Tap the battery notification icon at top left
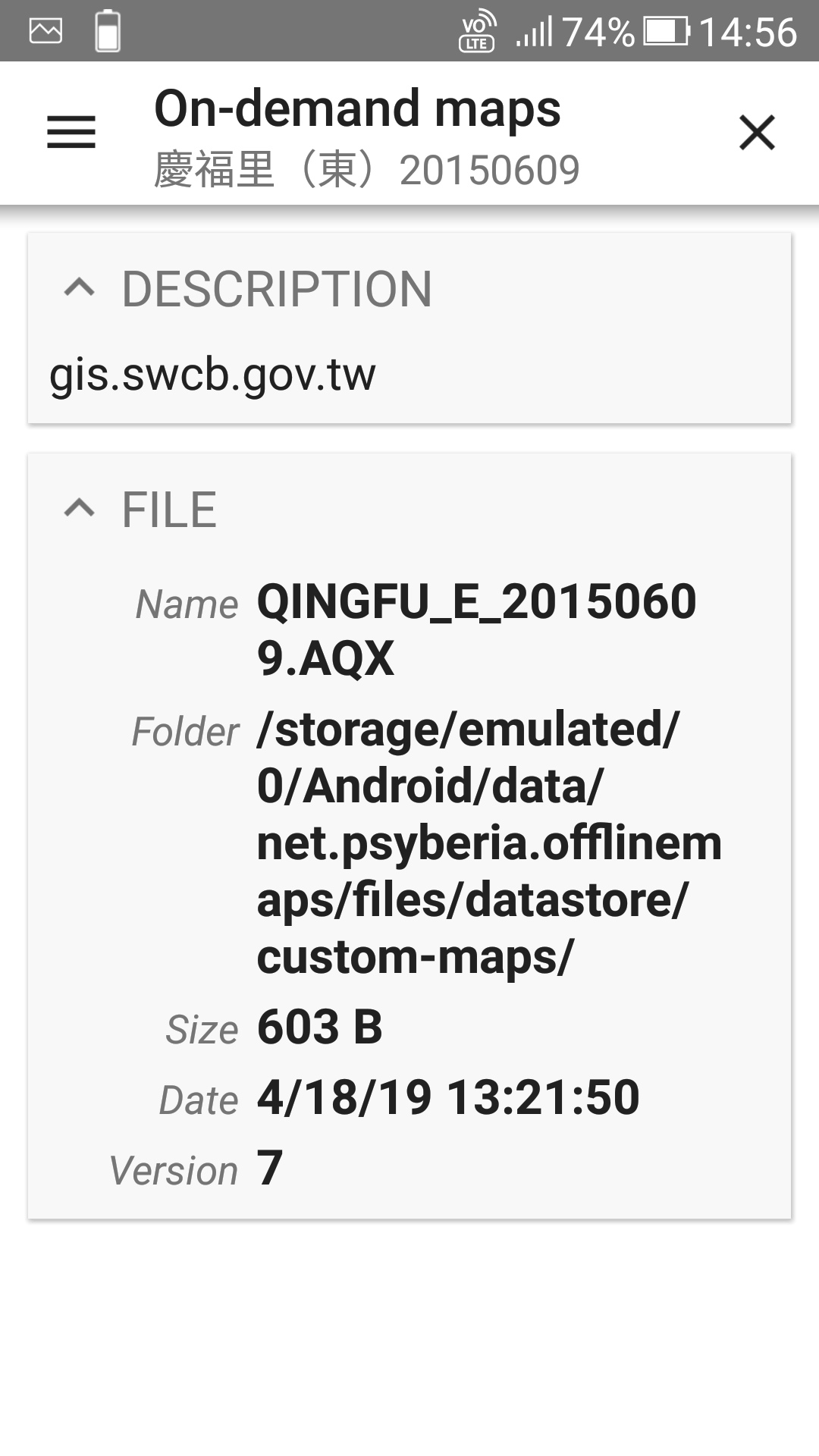This screenshot has height=1456, width=819. [108, 31]
